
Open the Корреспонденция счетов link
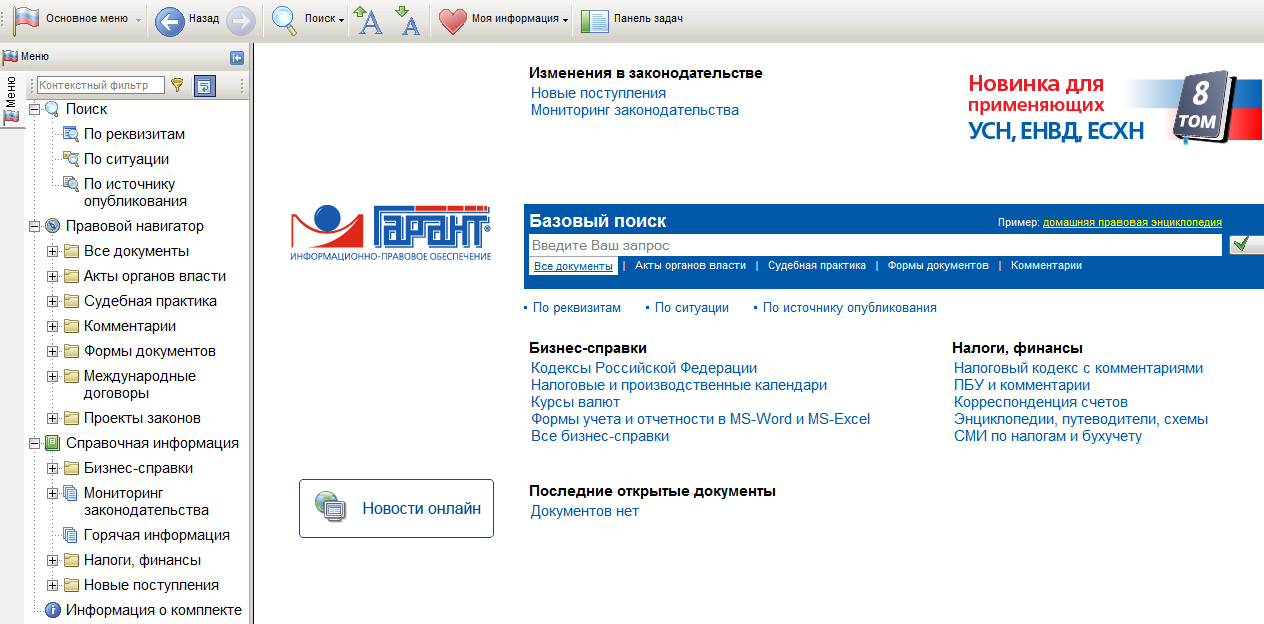(x=1041, y=402)
